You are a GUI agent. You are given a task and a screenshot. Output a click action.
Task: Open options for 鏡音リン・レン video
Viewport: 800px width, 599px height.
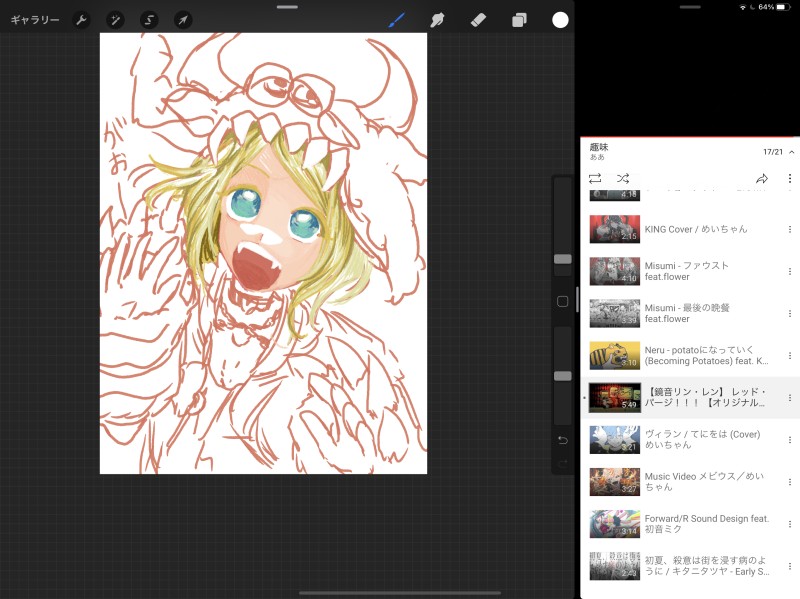[x=790, y=397]
